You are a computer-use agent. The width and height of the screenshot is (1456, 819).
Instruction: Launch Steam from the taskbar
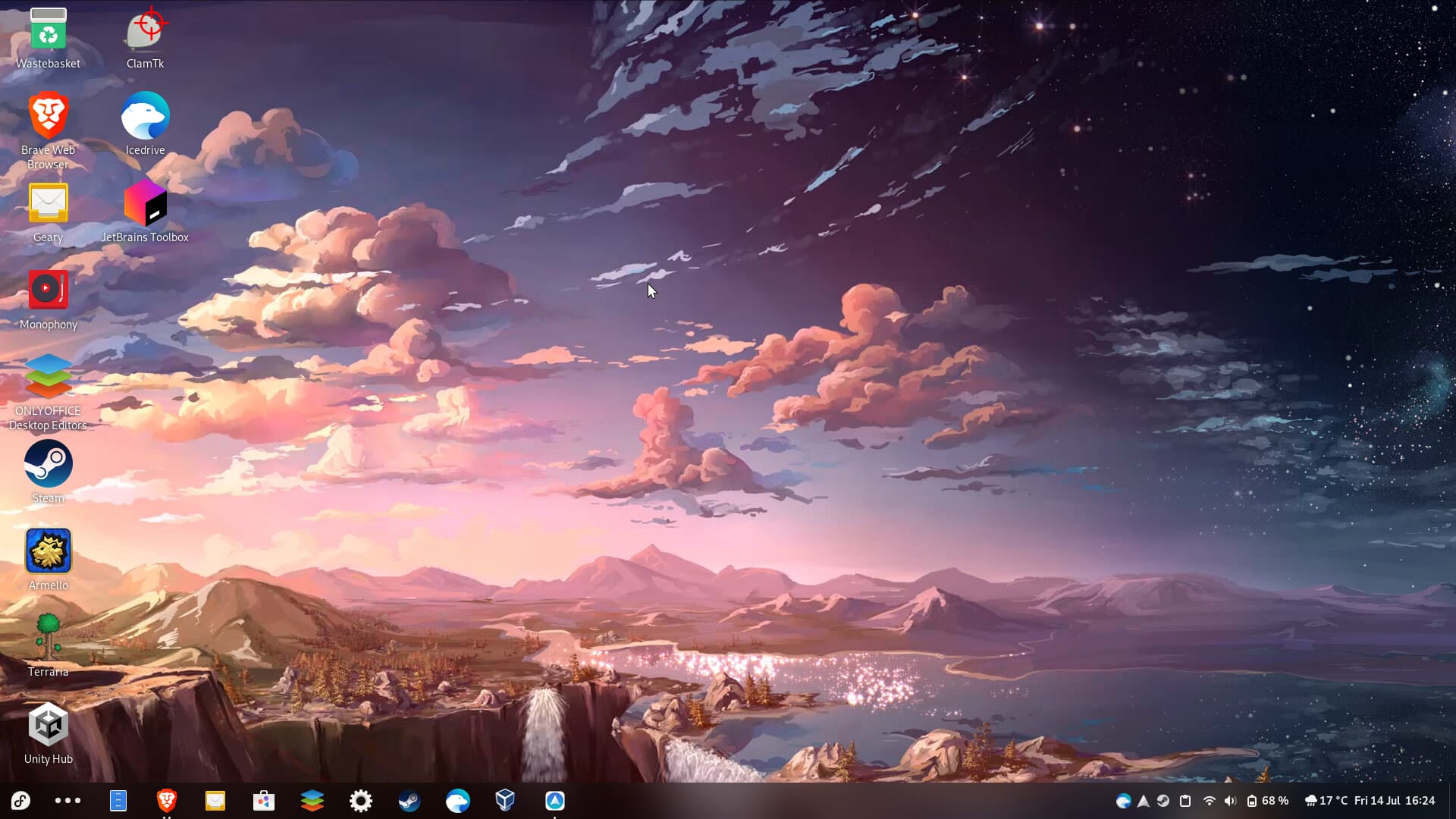click(x=409, y=801)
